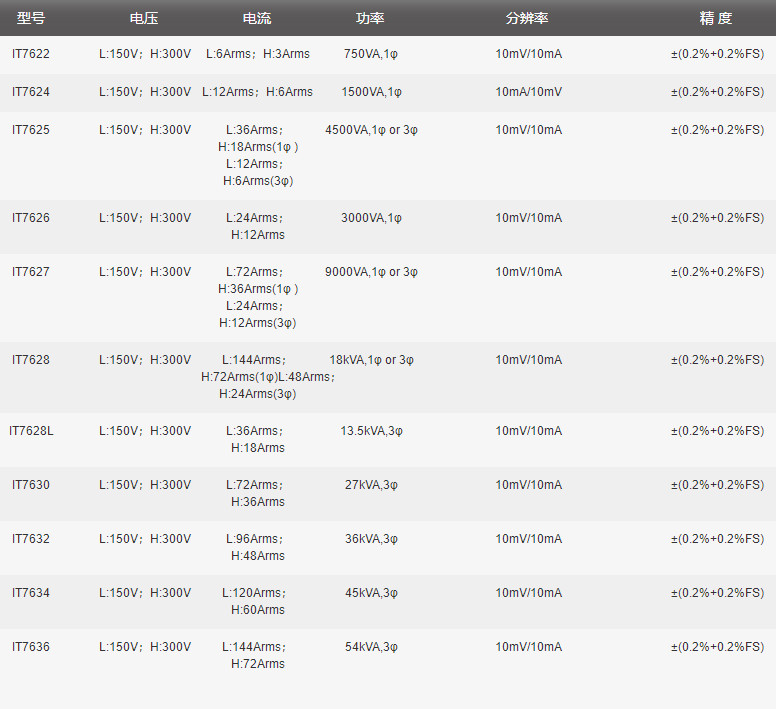Click voltage cell in IT7626 row

(x=145, y=218)
